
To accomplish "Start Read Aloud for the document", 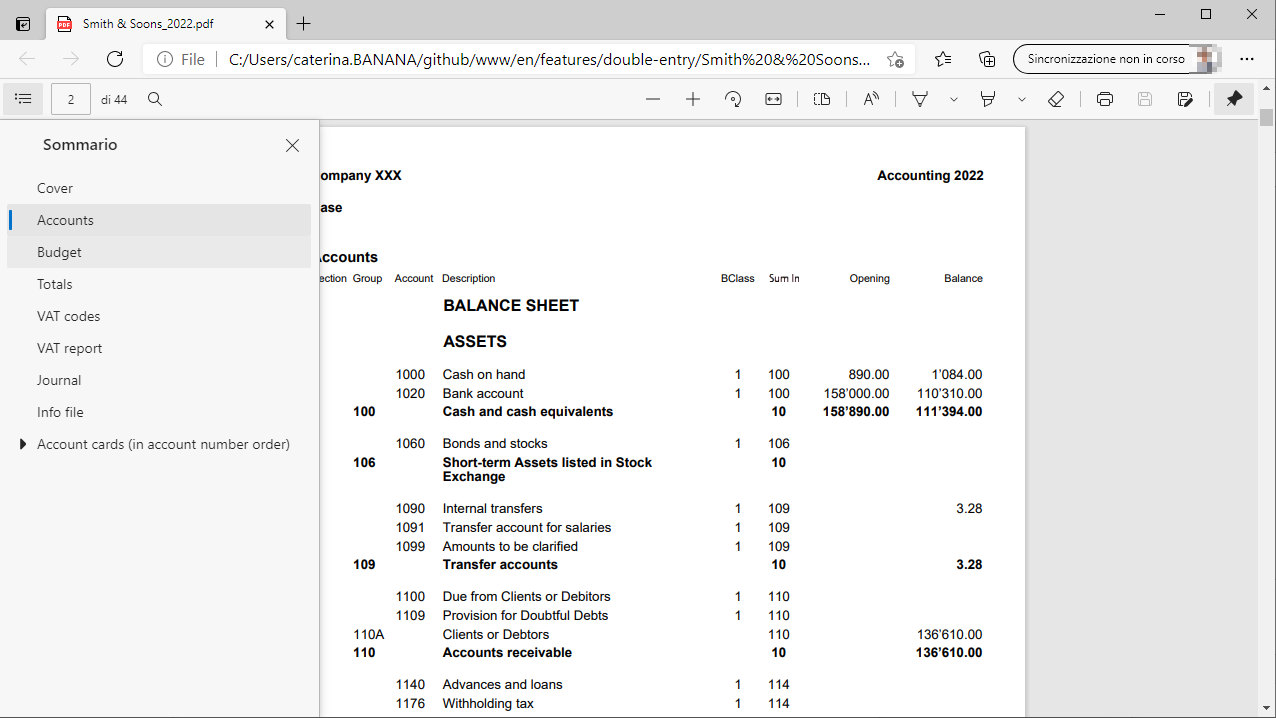I will point(871,99).
